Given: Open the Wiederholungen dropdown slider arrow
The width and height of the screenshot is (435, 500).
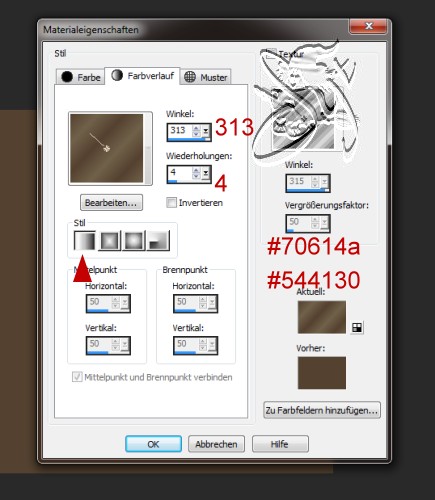Looking at the screenshot, I should (x=206, y=173).
